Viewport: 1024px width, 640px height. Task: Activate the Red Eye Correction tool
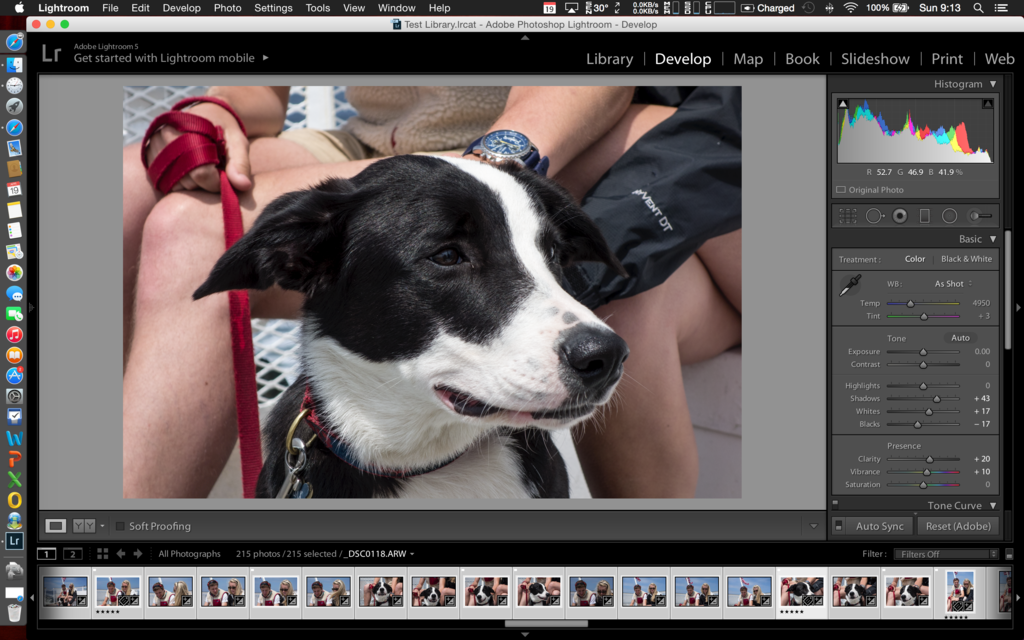[x=900, y=216]
